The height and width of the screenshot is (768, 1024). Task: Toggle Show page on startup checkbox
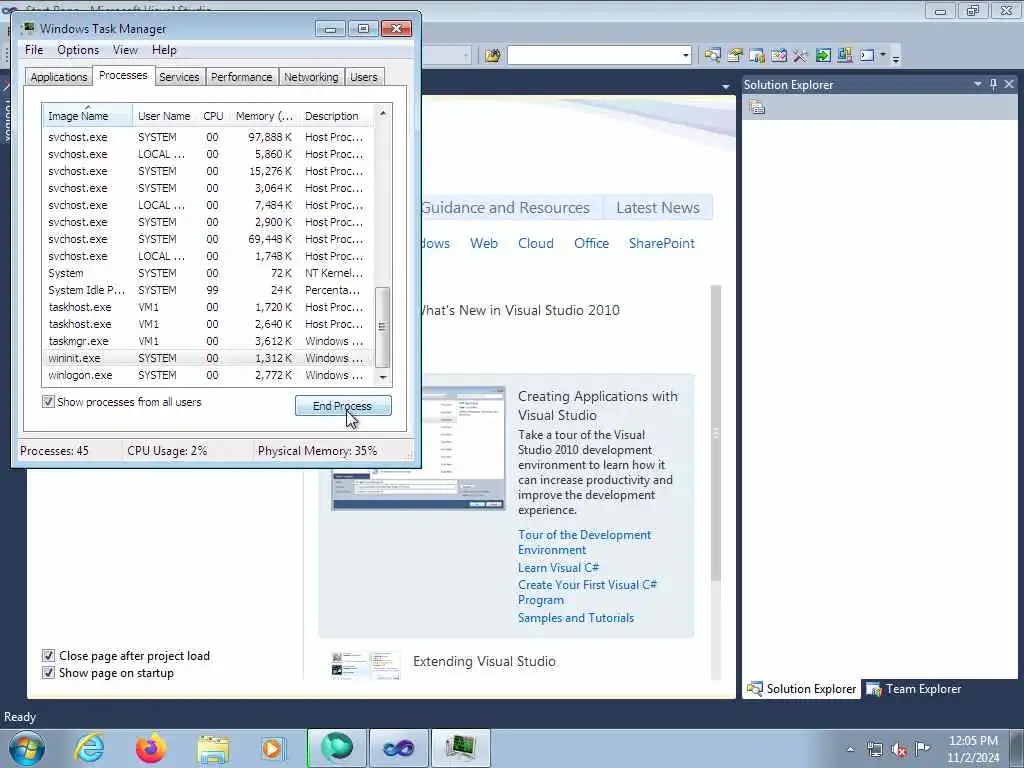pos(48,672)
